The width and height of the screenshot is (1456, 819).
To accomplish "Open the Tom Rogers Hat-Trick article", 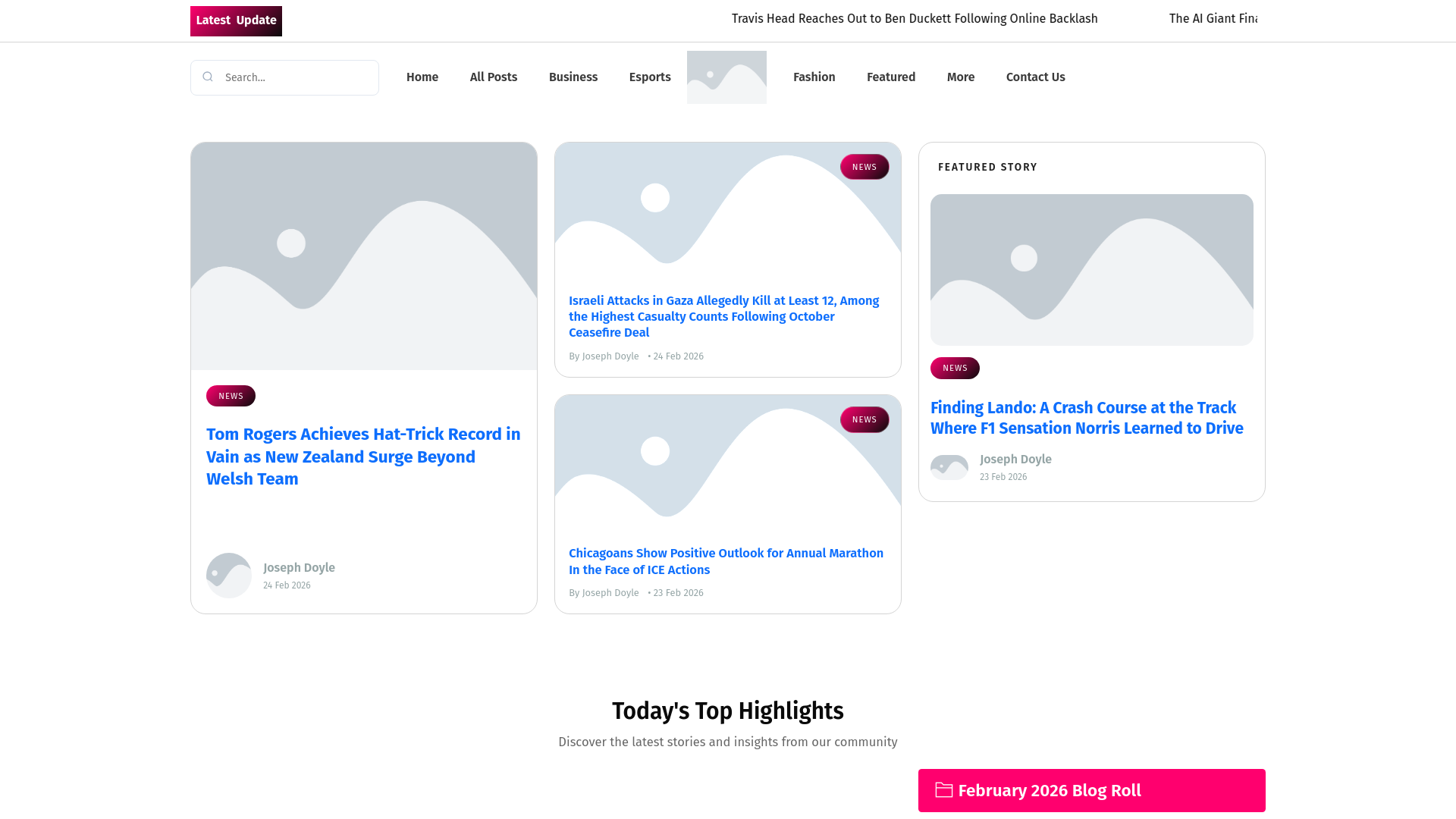I will [x=362, y=457].
